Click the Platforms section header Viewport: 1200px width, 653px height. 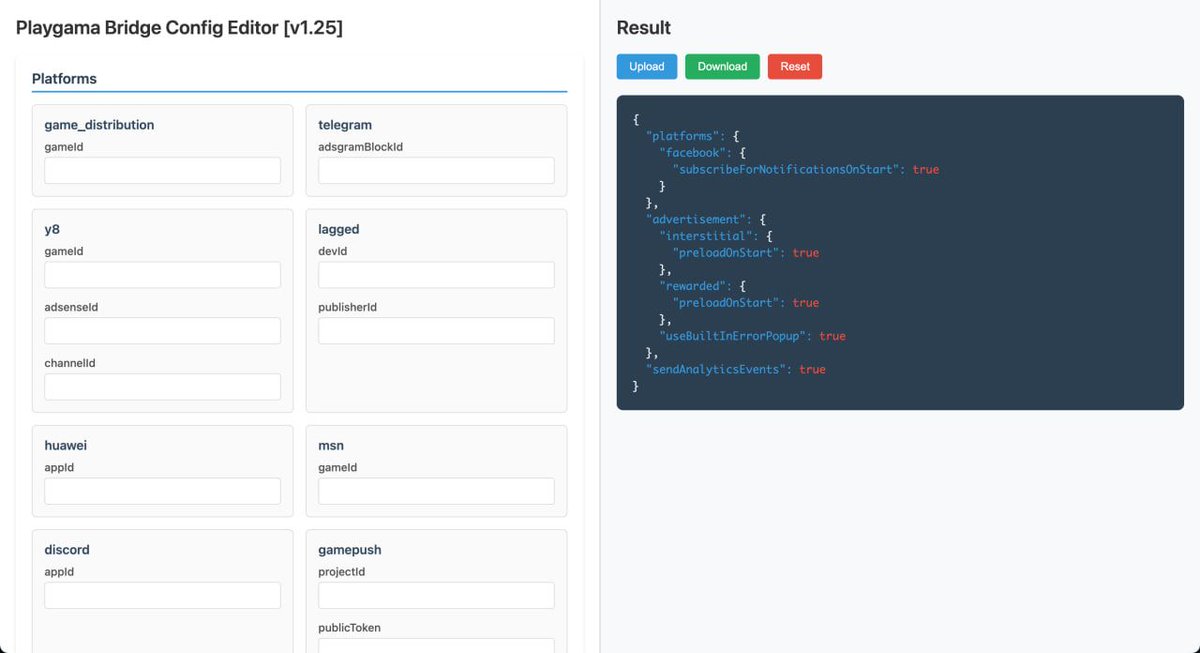pos(65,78)
